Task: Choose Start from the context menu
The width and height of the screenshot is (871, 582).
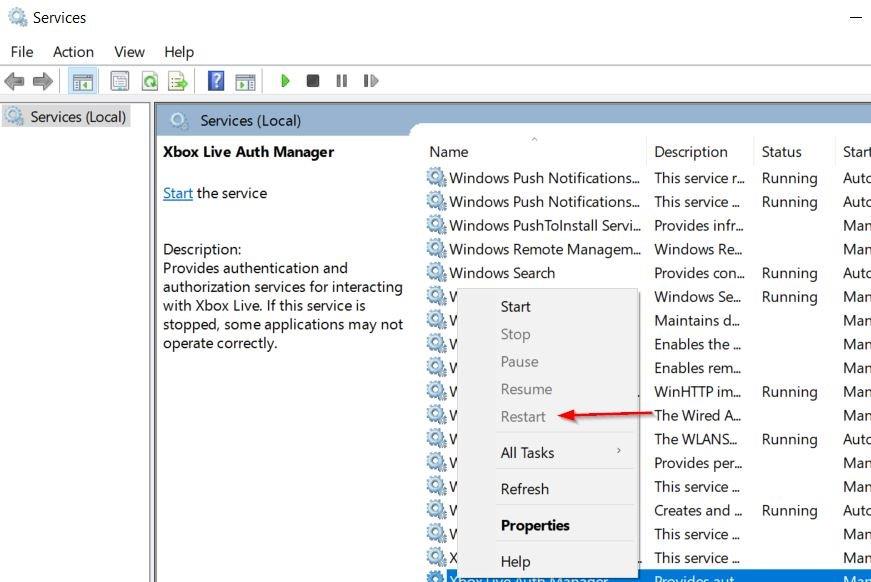Action: click(515, 306)
